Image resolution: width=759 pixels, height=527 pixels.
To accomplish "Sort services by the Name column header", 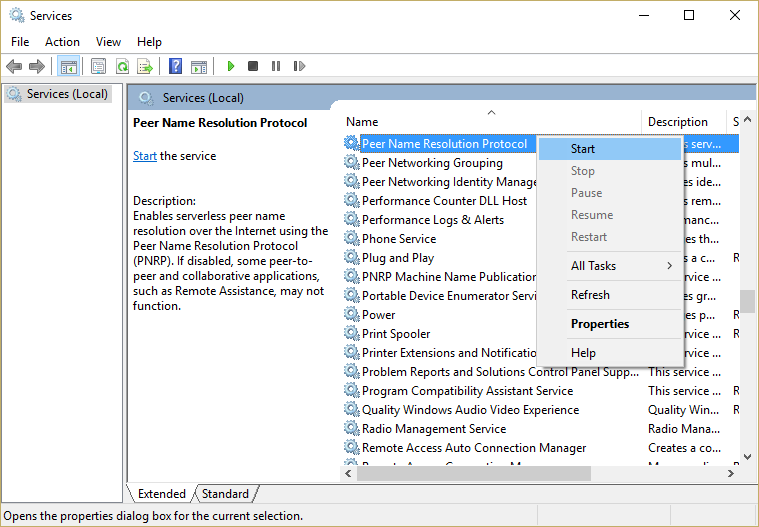I will coord(362,122).
